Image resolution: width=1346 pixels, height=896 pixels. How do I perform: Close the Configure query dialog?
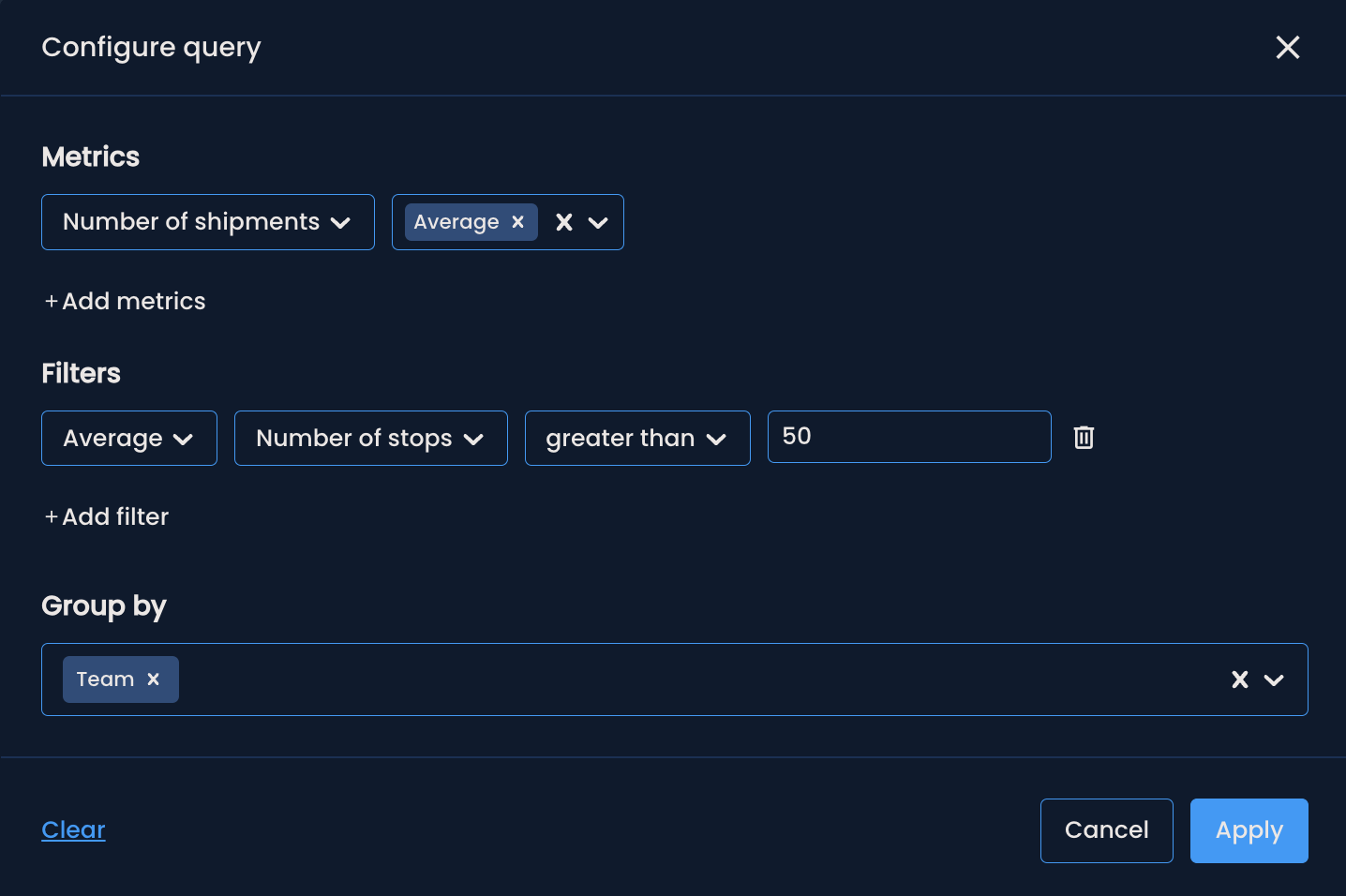[x=1287, y=48]
